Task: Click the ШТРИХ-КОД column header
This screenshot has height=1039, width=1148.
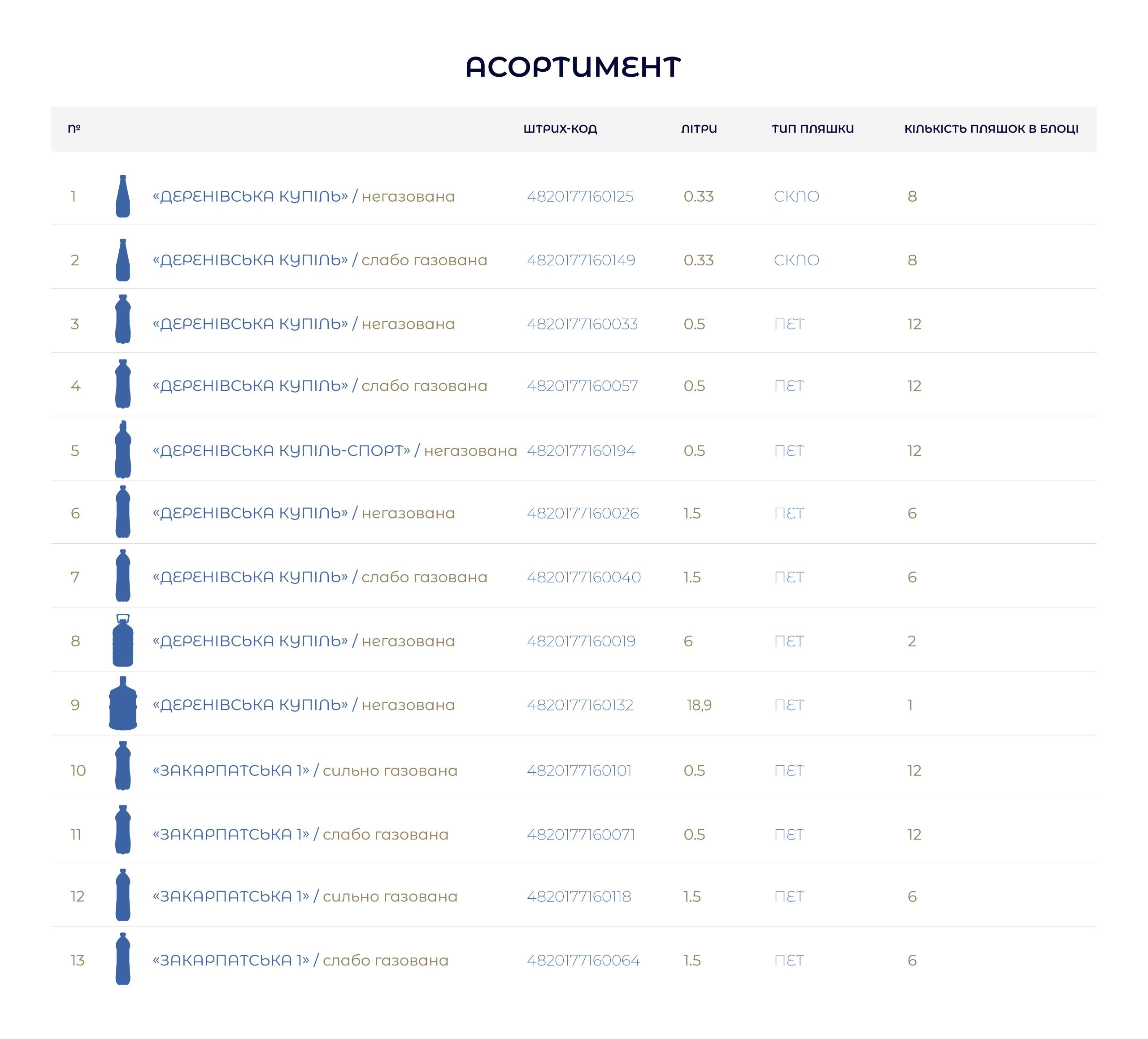Action: (x=561, y=129)
